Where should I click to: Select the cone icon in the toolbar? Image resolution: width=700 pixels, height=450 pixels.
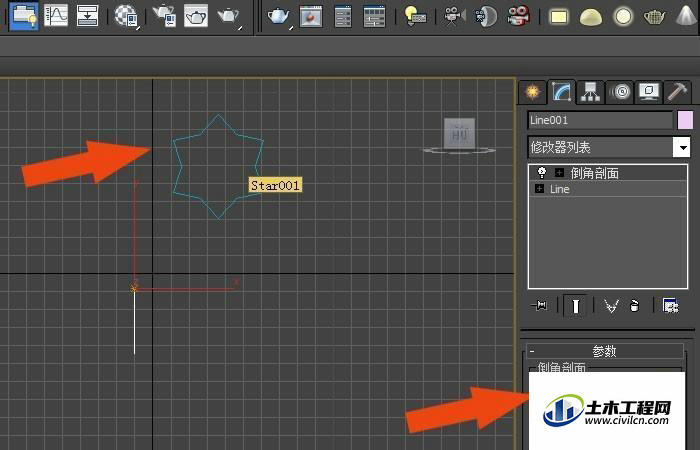[x=686, y=15]
